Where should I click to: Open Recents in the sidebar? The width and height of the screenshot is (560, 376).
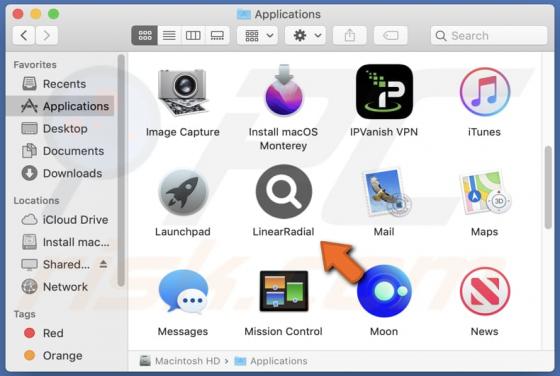[61, 84]
